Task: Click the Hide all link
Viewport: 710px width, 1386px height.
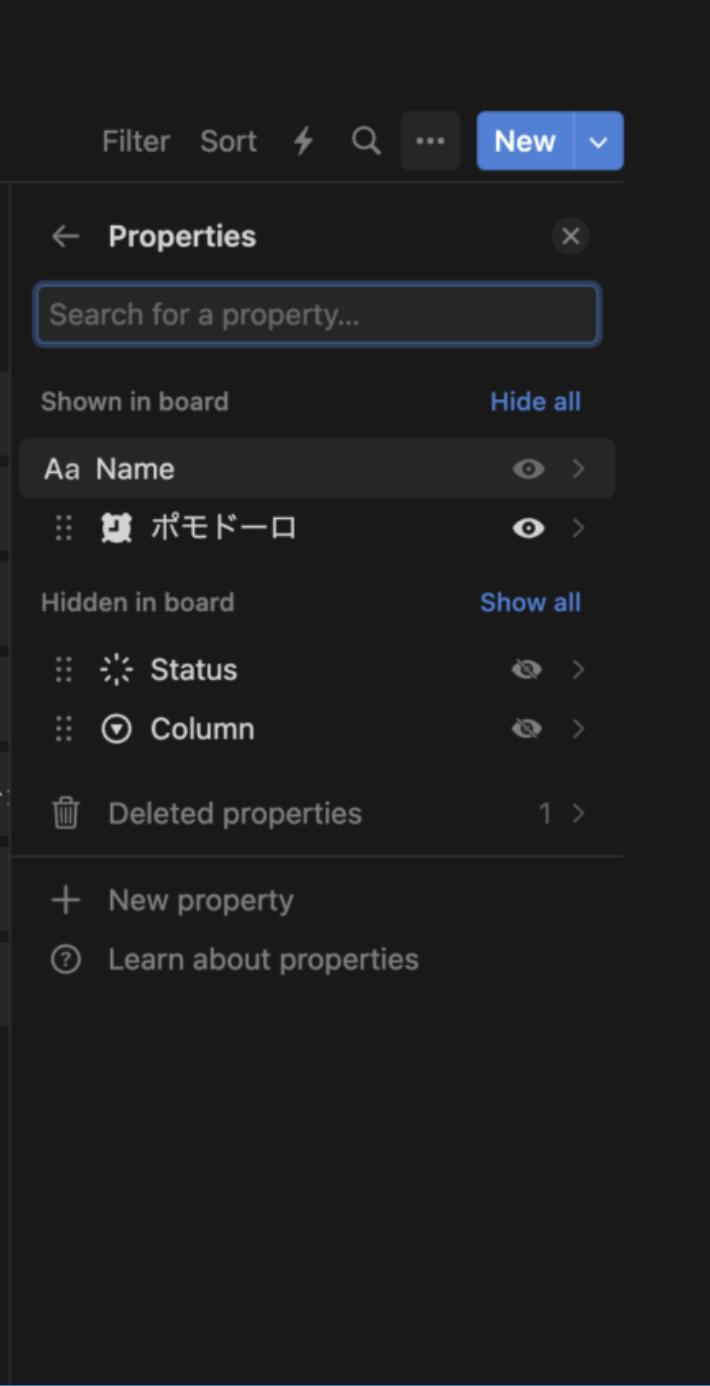Action: click(535, 401)
